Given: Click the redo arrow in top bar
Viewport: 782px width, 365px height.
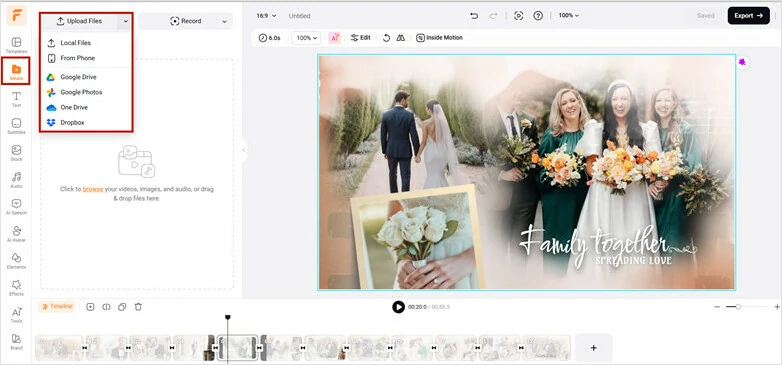Looking at the screenshot, I should (x=493, y=16).
